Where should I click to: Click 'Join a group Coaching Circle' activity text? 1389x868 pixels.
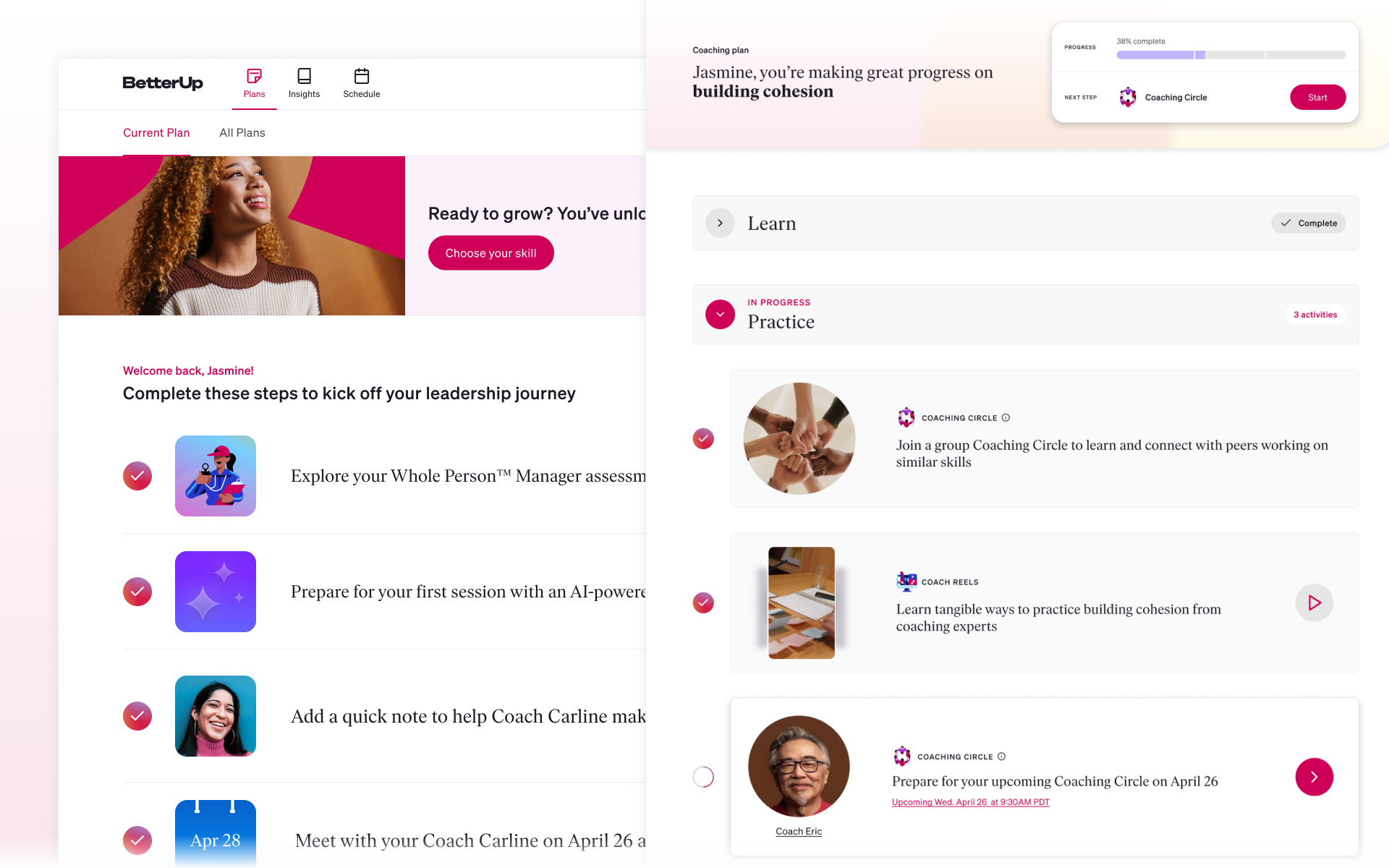(x=1112, y=454)
